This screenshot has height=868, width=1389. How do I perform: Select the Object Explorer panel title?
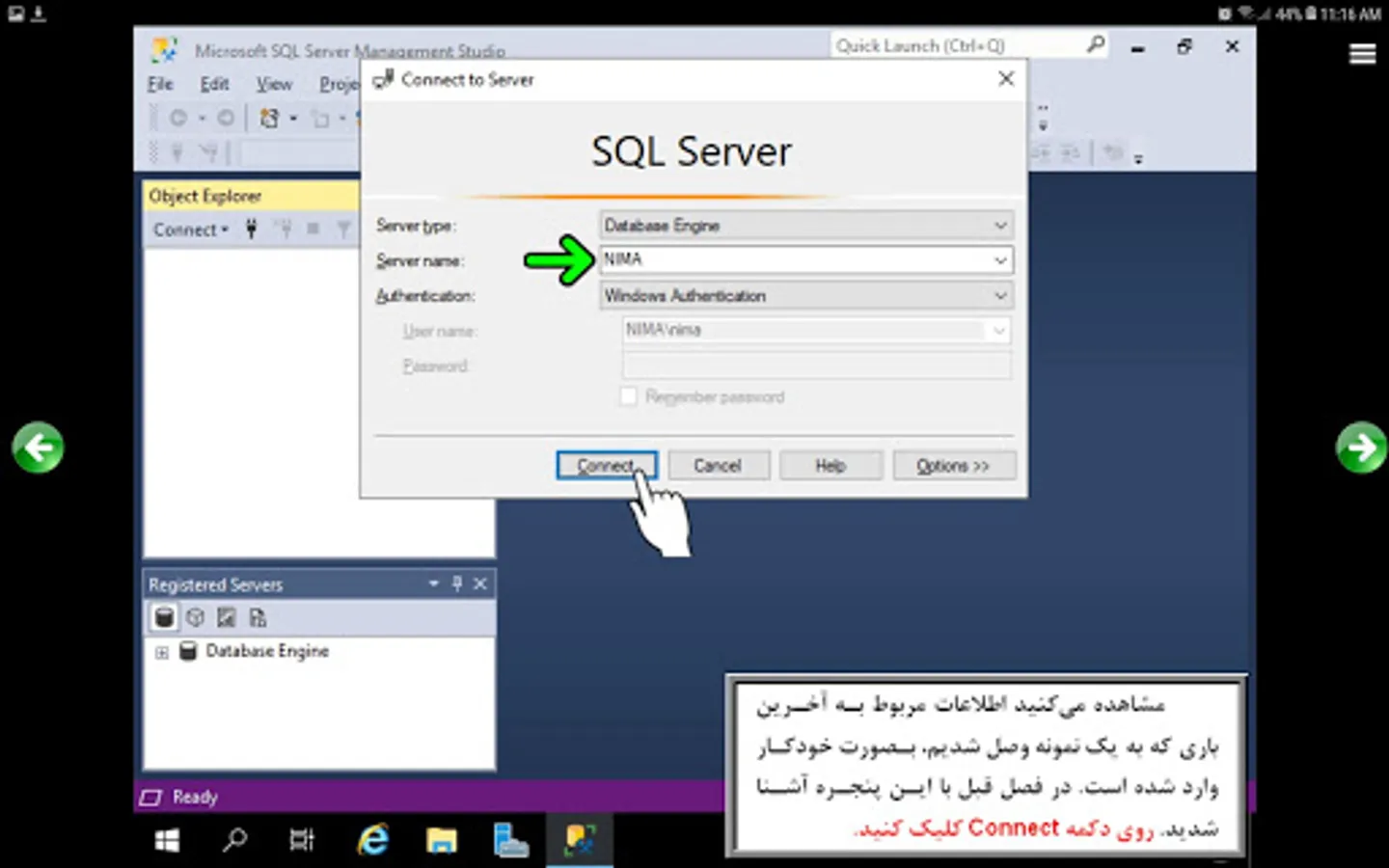(204, 196)
